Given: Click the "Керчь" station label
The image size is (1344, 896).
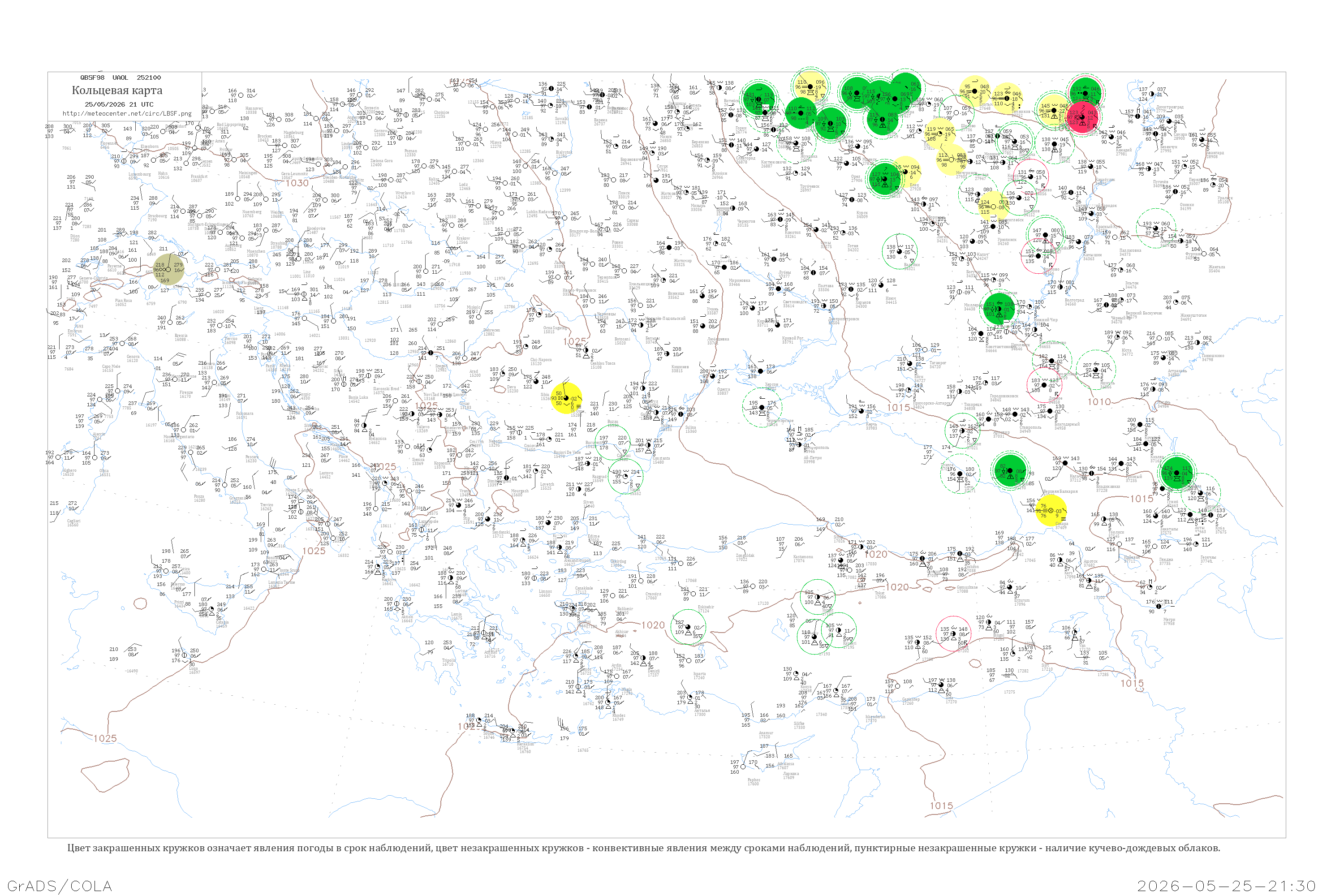Looking at the screenshot, I should click(x=871, y=425).
